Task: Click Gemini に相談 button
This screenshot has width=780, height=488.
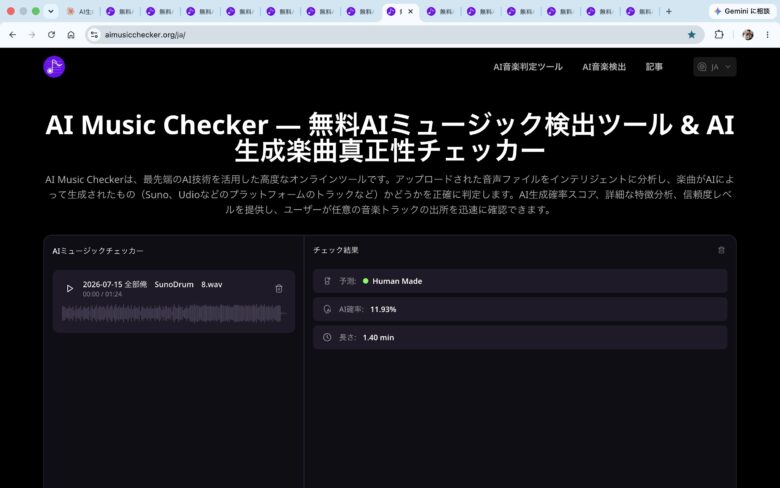Action: (742, 11)
